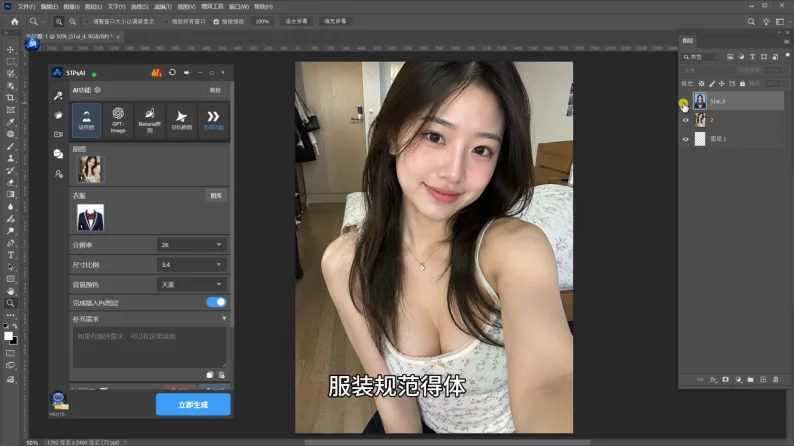Select the Clone Stamp tool
Image resolution: width=794 pixels, height=447 pixels.
click(11, 158)
